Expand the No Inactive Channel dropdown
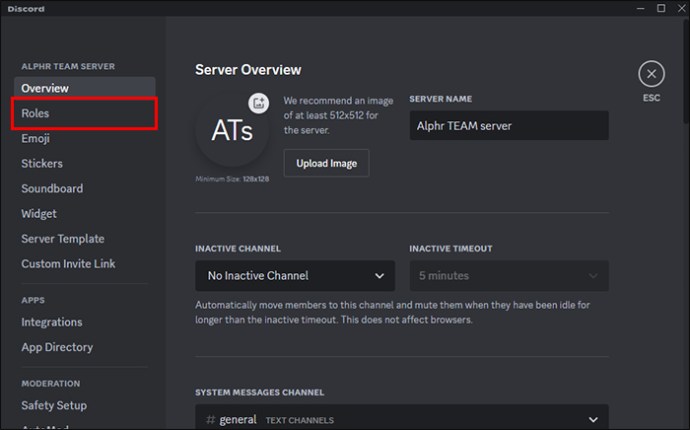 click(295, 276)
